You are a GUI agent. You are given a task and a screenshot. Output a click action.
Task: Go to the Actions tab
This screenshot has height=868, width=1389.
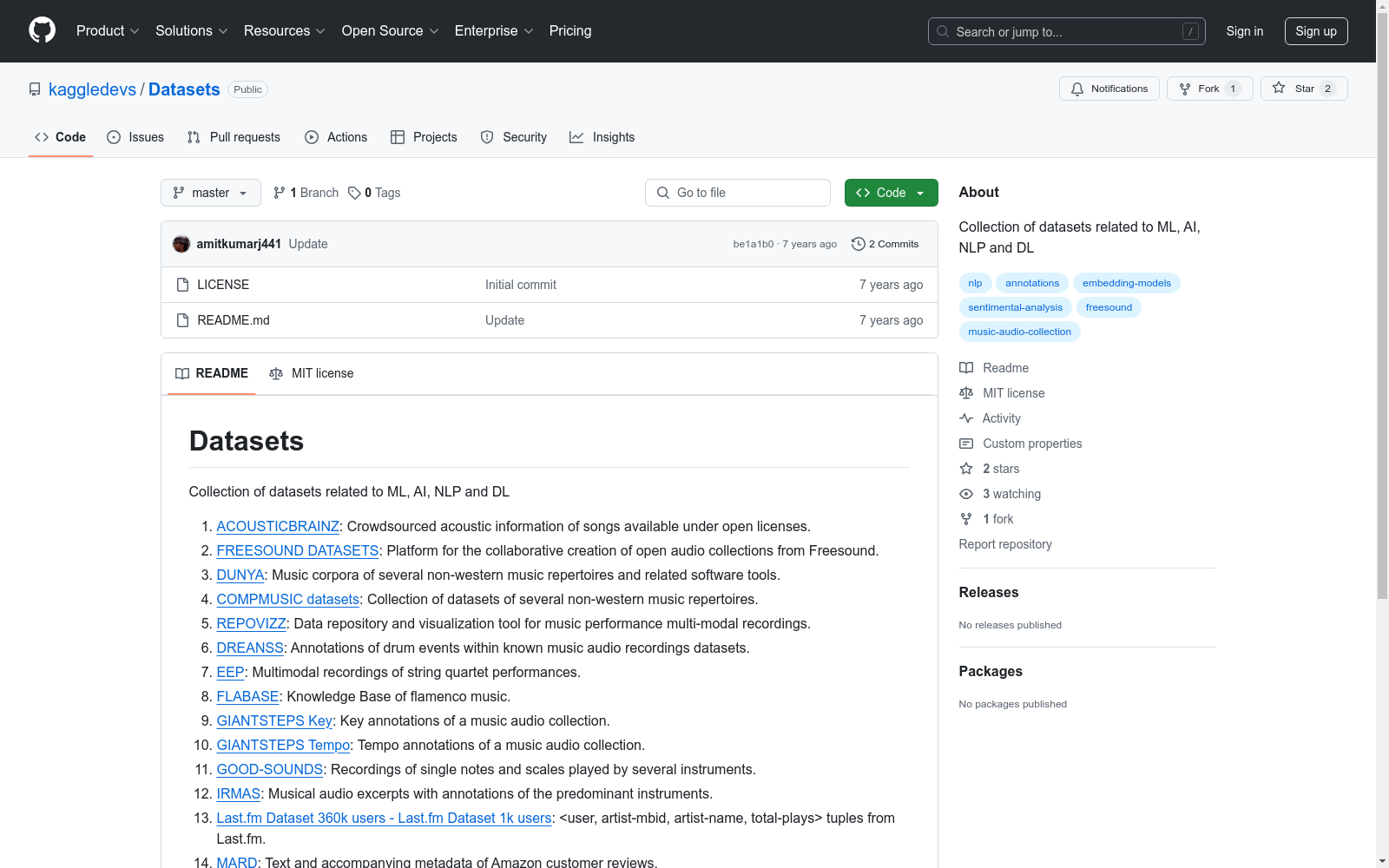336,137
